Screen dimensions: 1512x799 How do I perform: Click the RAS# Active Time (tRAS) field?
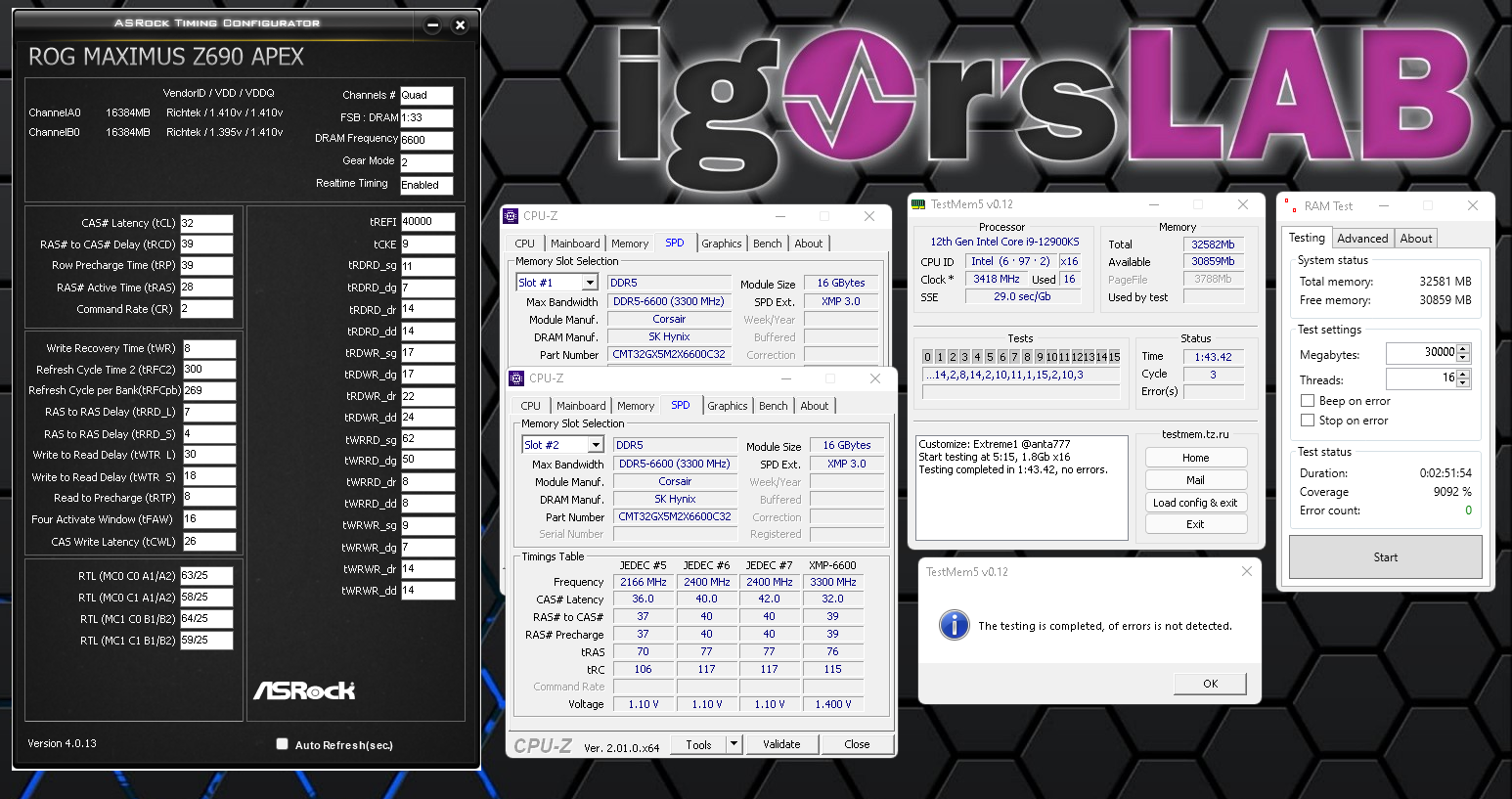206,288
